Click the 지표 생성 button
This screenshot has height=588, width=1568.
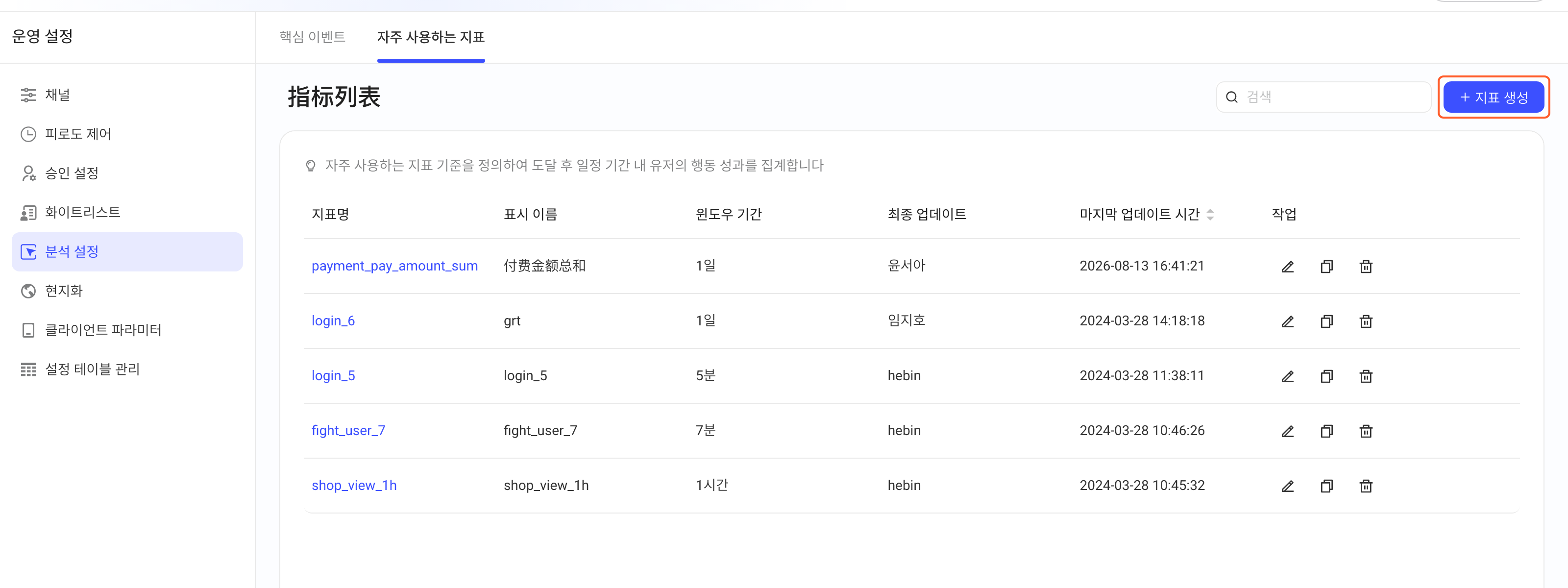pos(1493,98)
